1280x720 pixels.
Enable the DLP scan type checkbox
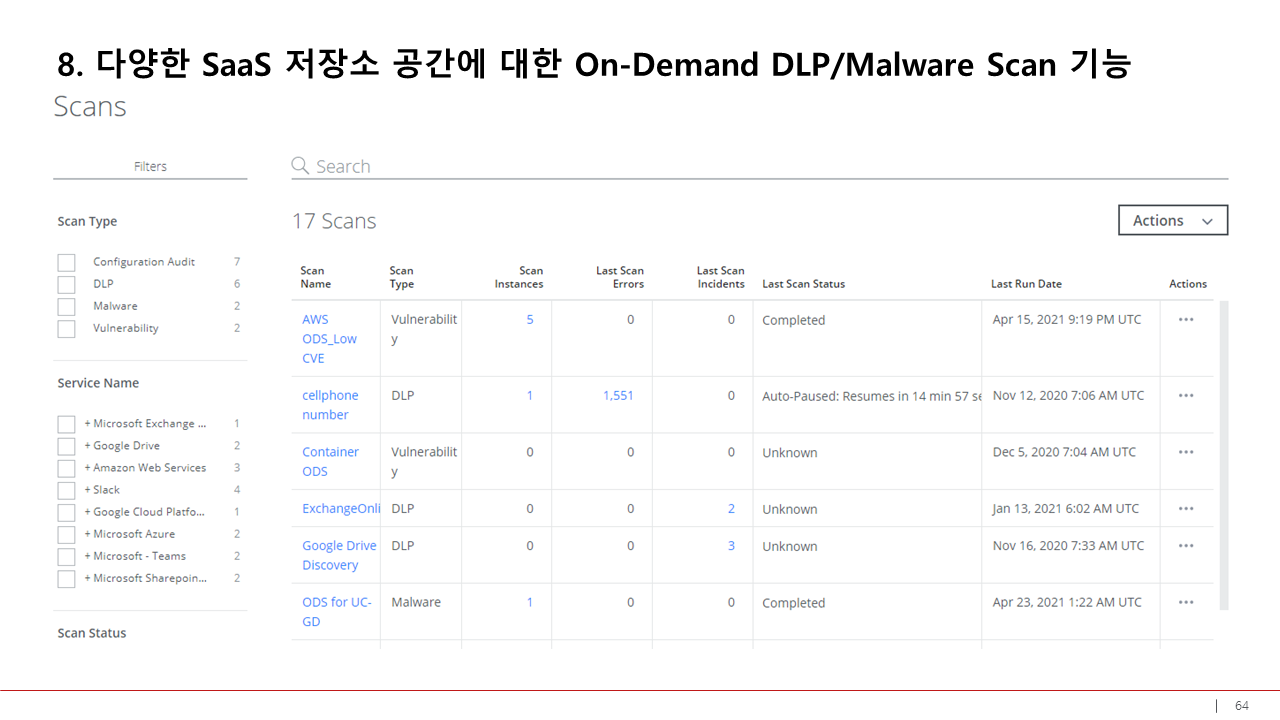pyautogui.click(x=67, y=285)
